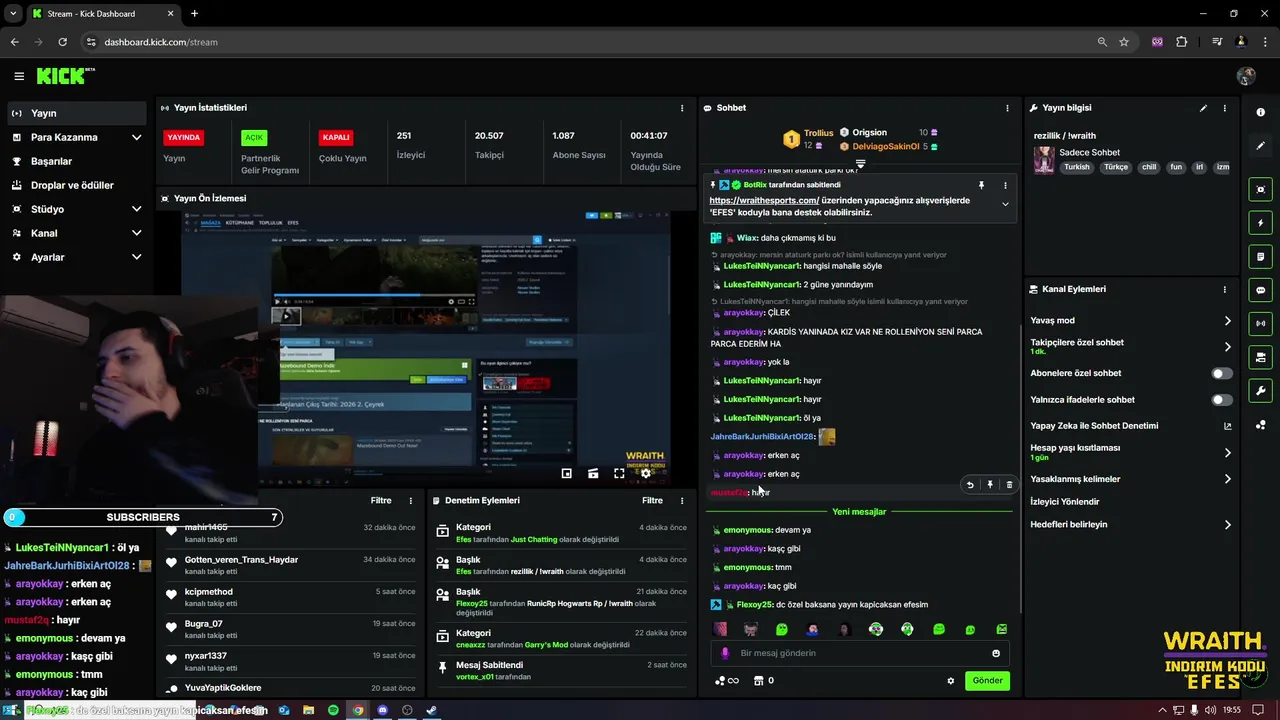Open Steam from the taskbar

tap(431, 710)
